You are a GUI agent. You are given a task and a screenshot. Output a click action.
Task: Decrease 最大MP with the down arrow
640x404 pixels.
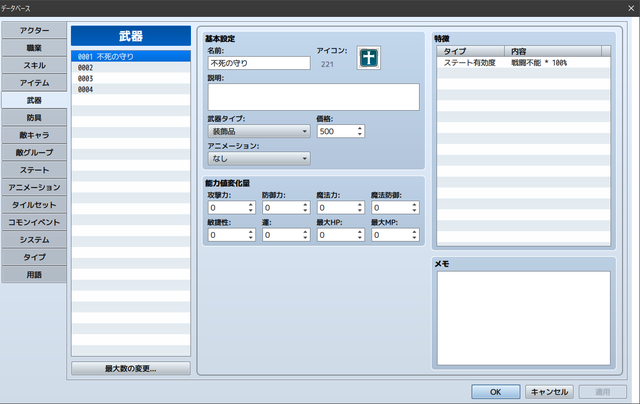[414, 238]
